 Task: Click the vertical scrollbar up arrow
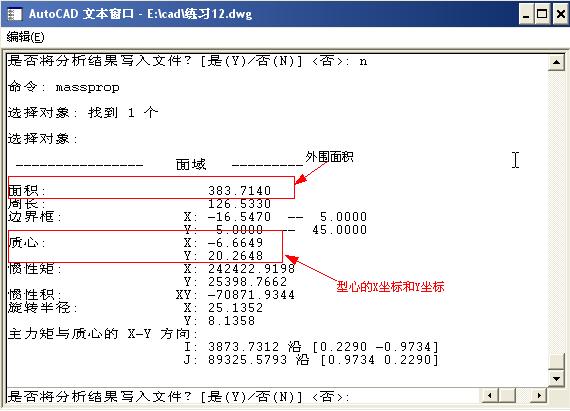tap(556, 63)
